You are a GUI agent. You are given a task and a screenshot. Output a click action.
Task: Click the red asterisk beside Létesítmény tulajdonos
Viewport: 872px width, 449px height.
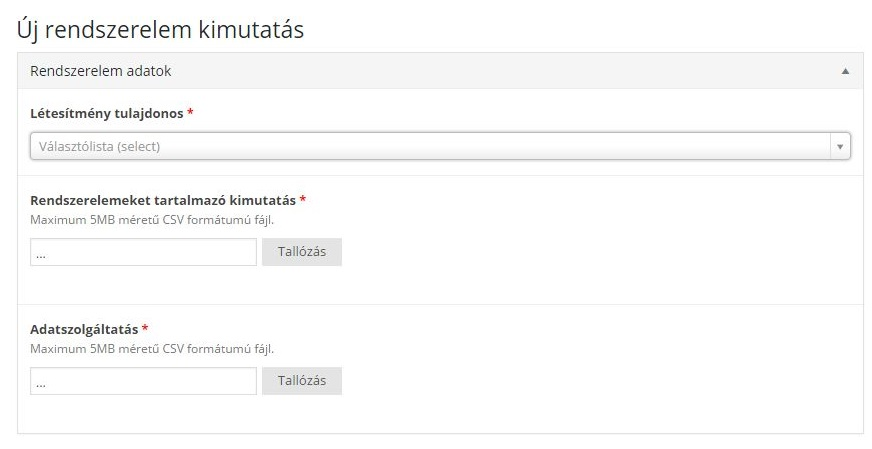[x=190, y=112]
